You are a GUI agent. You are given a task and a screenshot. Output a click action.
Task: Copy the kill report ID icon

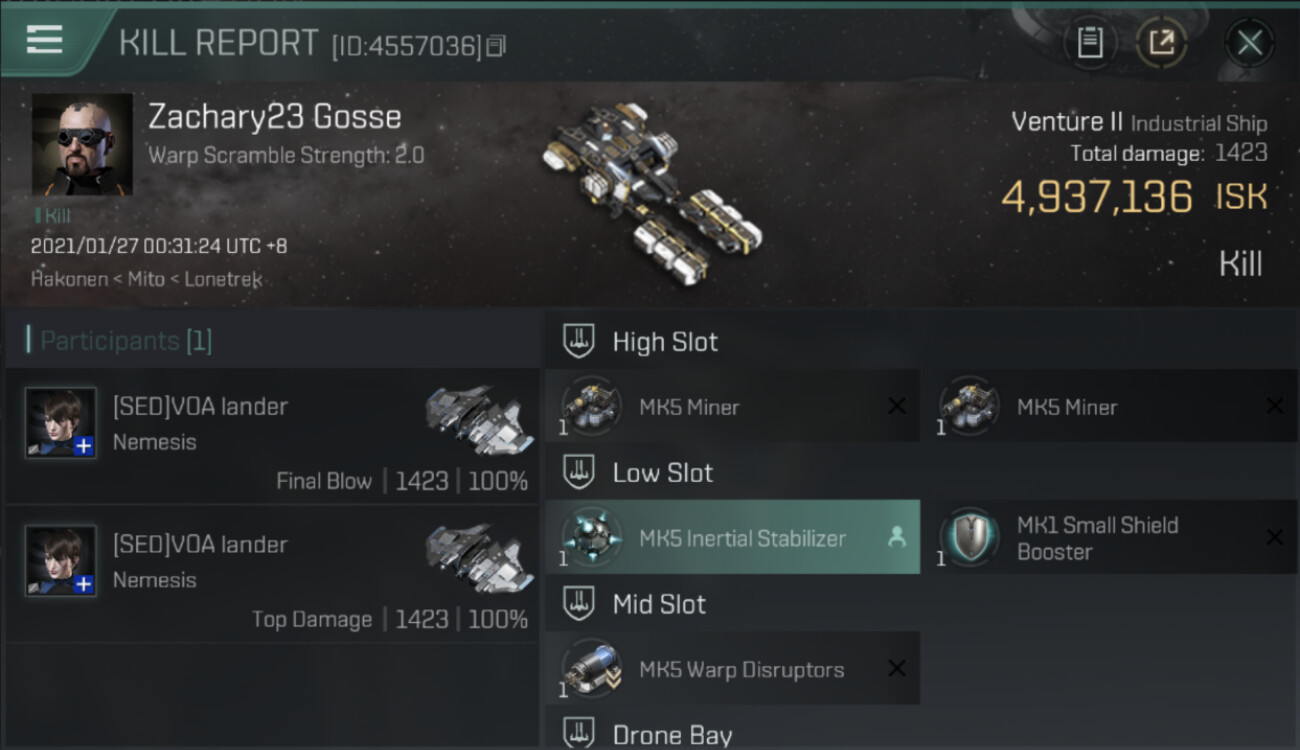pos(496,46)
